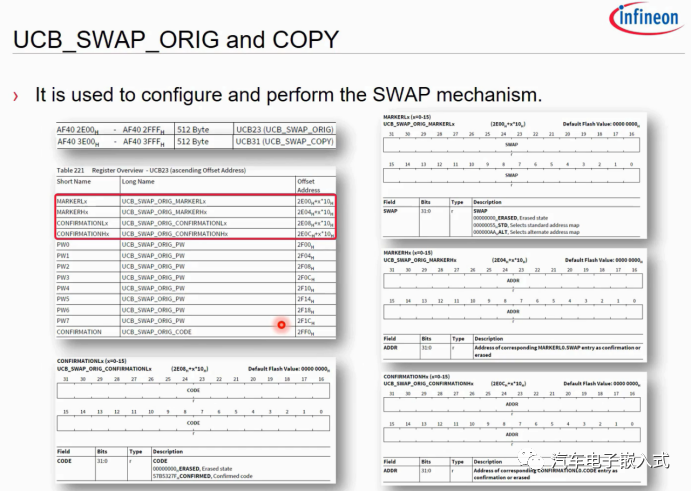Click upper SWAP bitfield box in MARKERLx diagram
This screenshot has width=692, height=491.
point(511,145)
